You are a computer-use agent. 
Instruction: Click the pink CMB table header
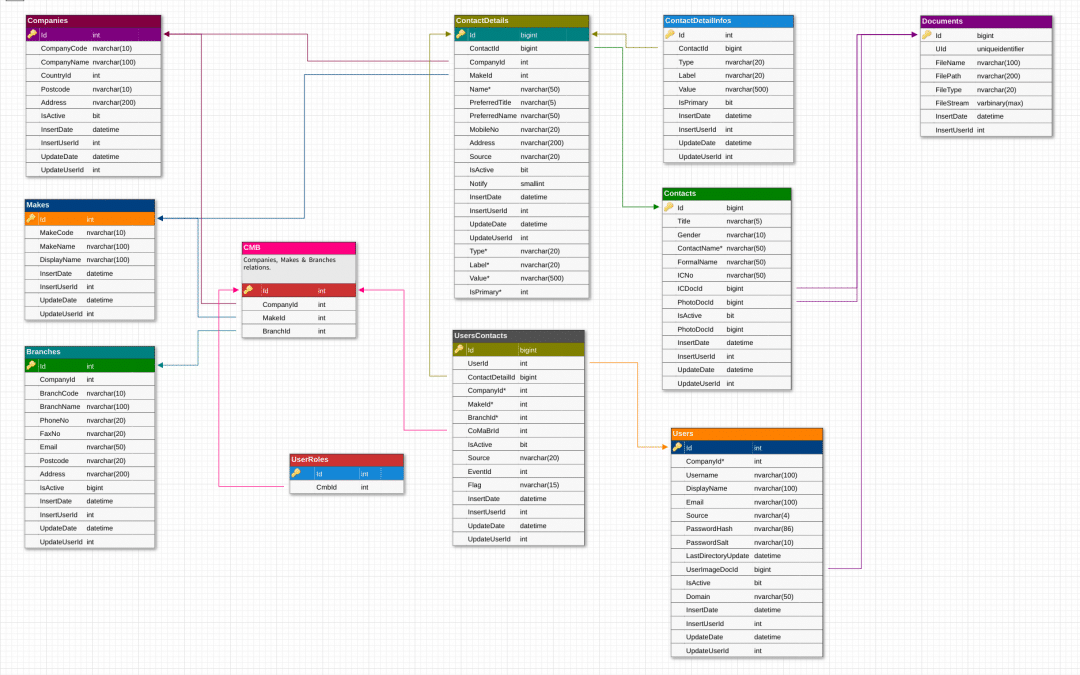point(299,248)
